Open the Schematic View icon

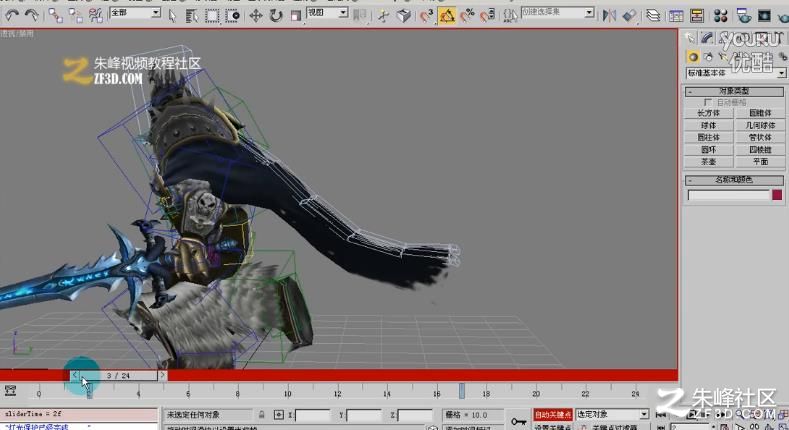pyautogui.click(x=697, y=16)
